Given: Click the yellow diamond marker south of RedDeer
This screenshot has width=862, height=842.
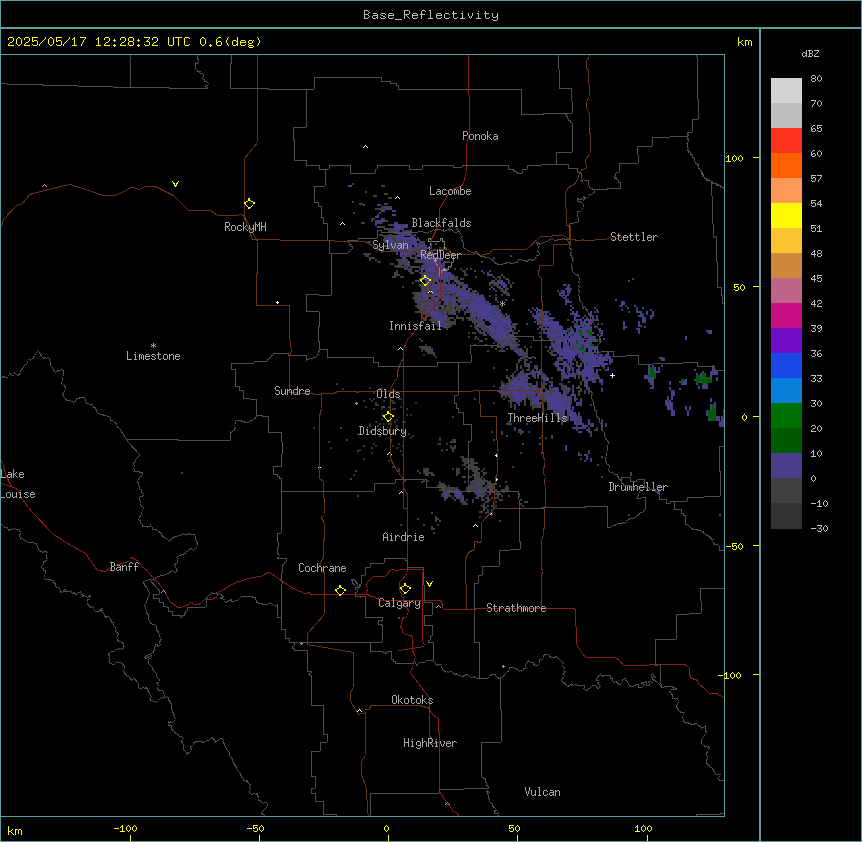Looking at the screenshot, I should point(426,281).
